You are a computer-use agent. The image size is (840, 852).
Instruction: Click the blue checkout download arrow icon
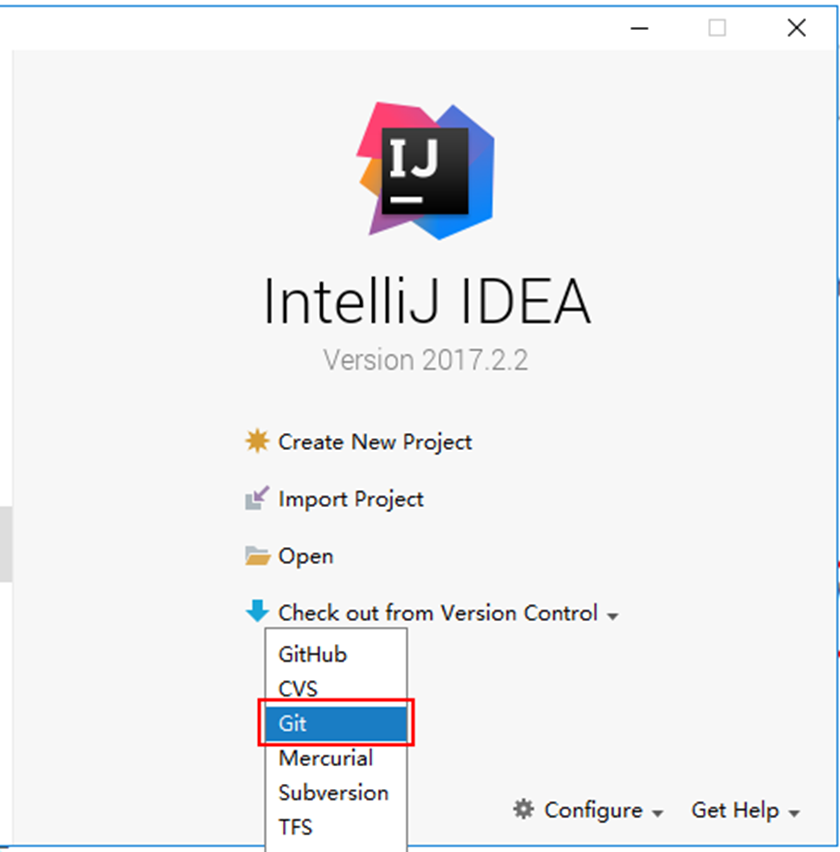pyautogui.click(x=257, y=611)
